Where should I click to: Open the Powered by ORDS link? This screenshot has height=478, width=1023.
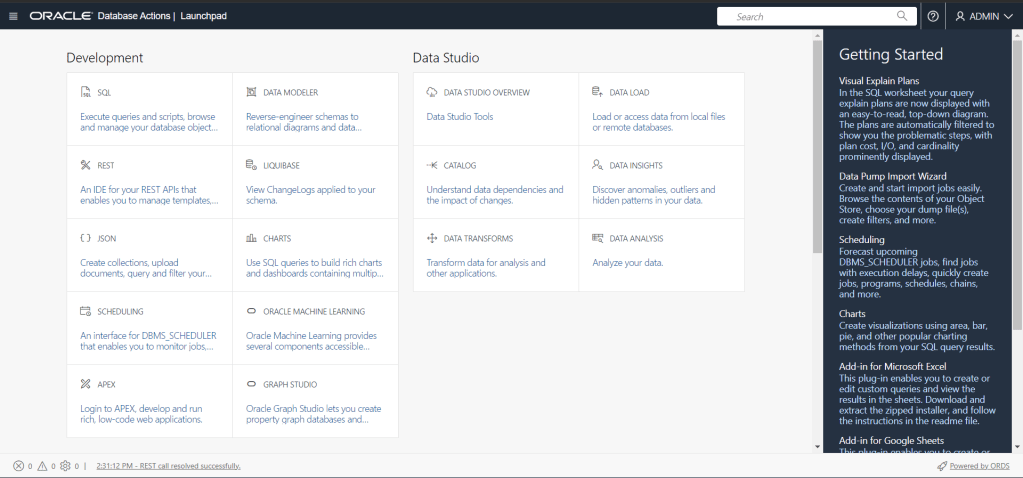978,466
